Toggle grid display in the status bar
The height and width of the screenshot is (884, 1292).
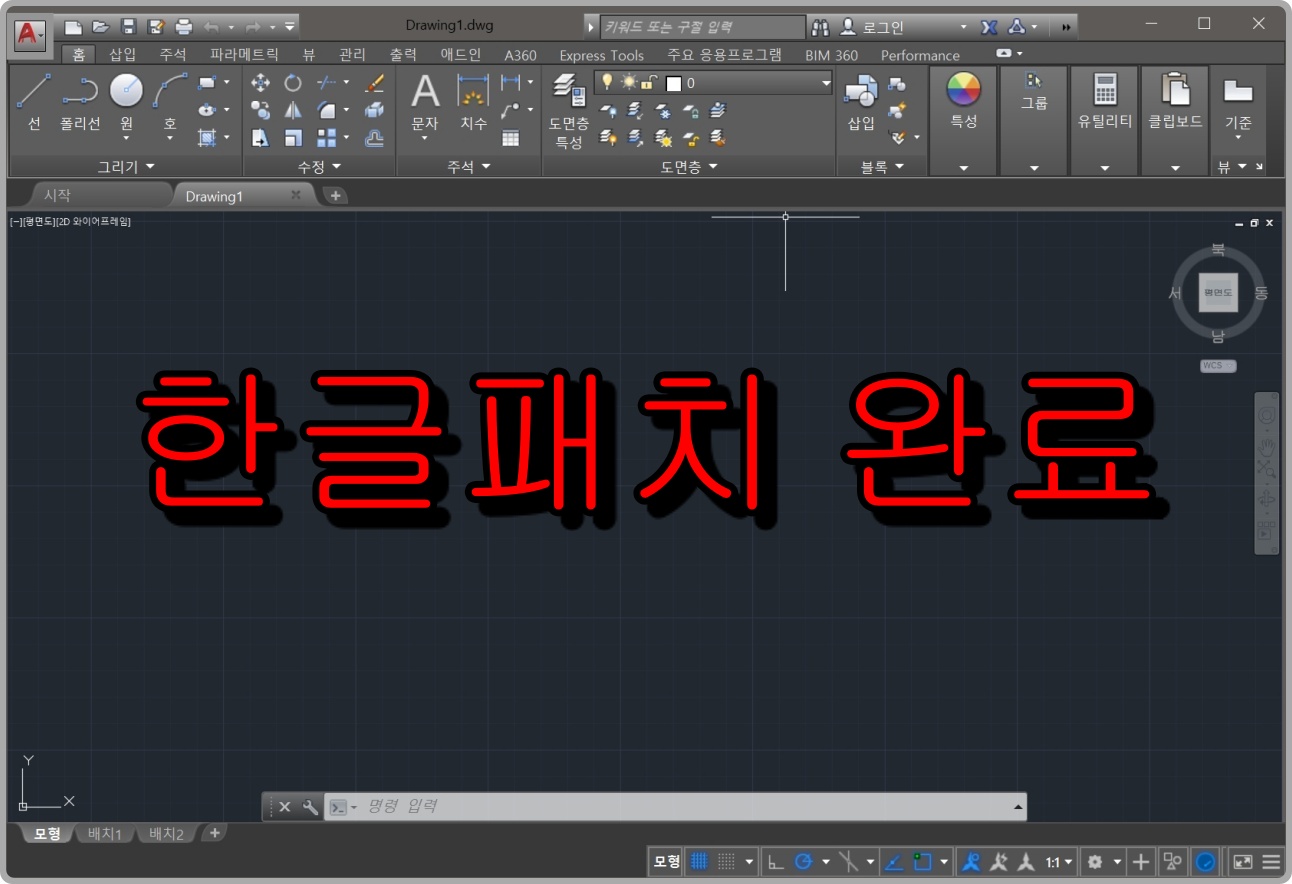[698, 861]
